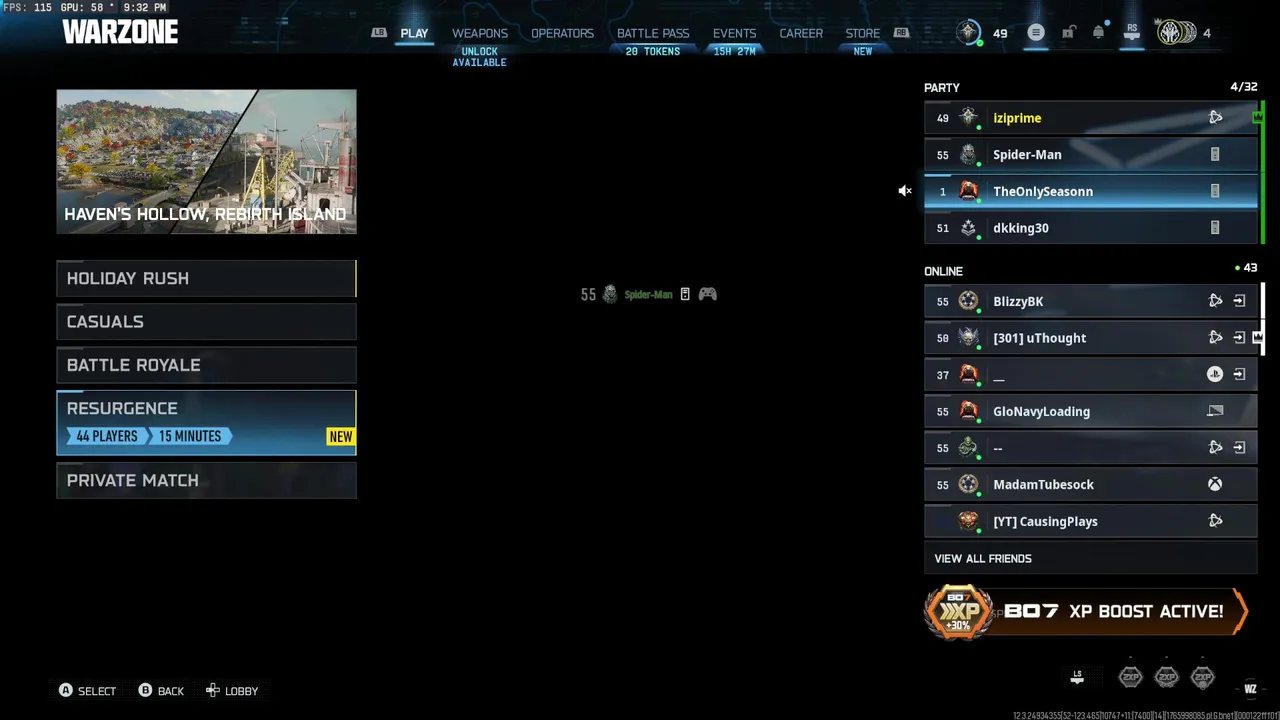
Task: Open the BO7 XP BOOST ACTIVE banner
Action: [1086, 612]
